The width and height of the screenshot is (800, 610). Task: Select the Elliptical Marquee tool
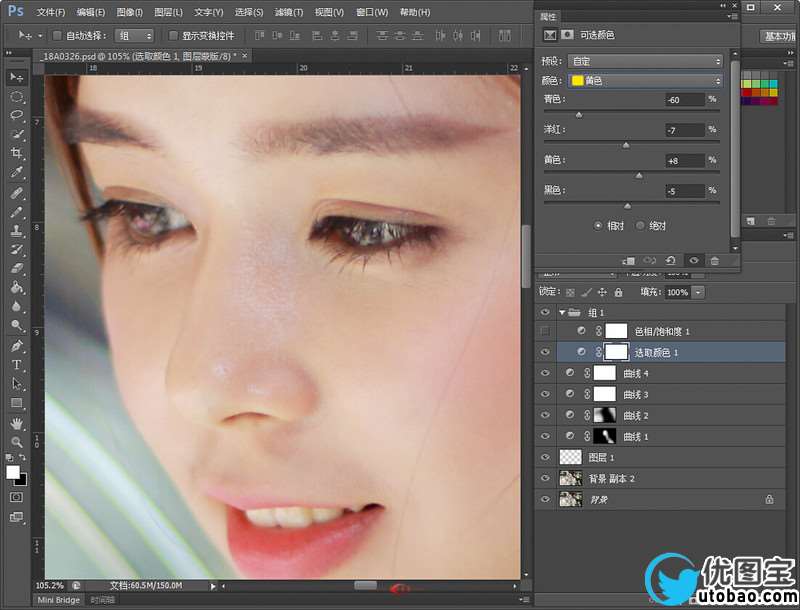(x=16, y=96)
